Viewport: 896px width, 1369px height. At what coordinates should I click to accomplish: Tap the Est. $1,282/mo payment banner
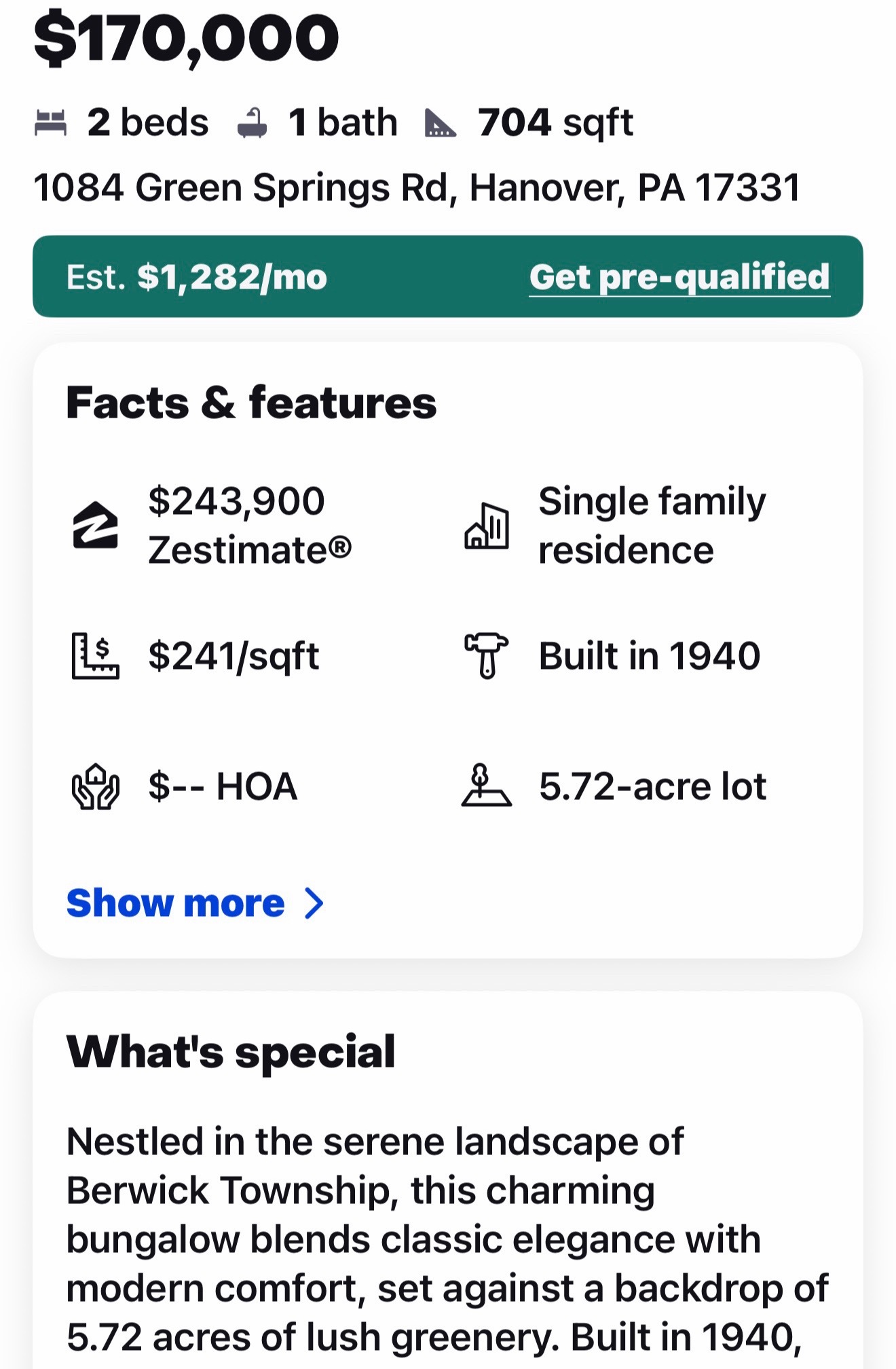(448, 276)
